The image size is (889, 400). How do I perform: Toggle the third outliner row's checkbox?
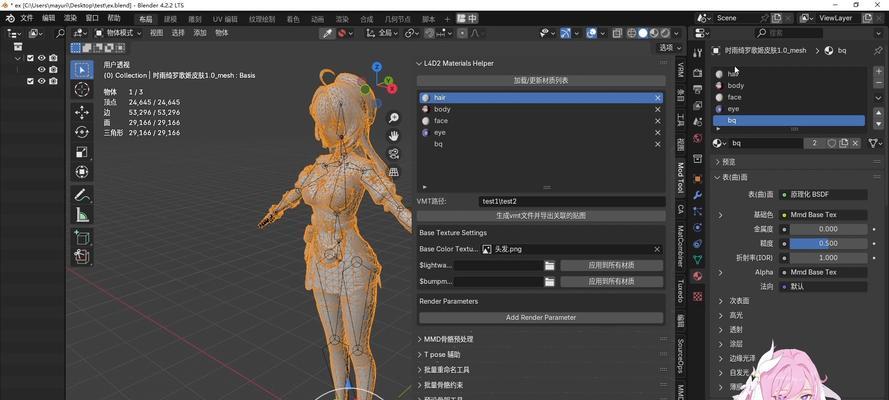click(31, 81)
